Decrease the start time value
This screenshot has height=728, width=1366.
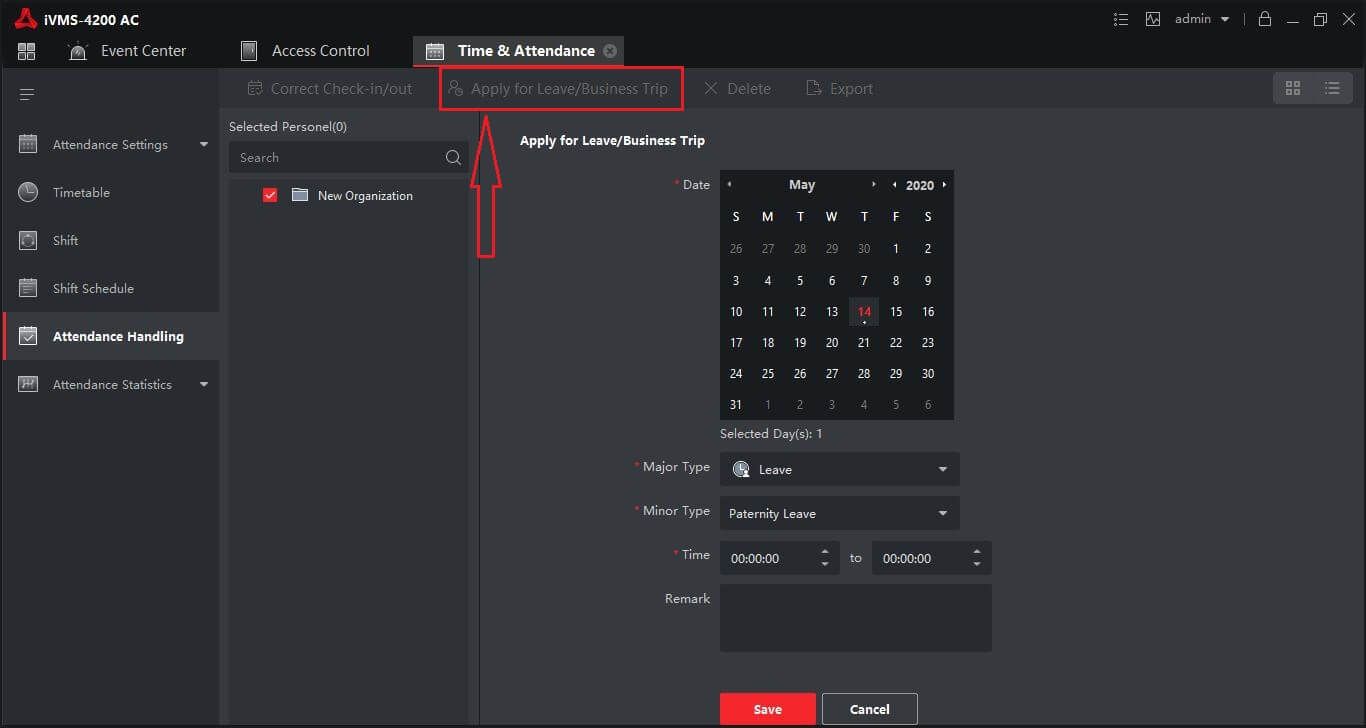click(825, 565)
